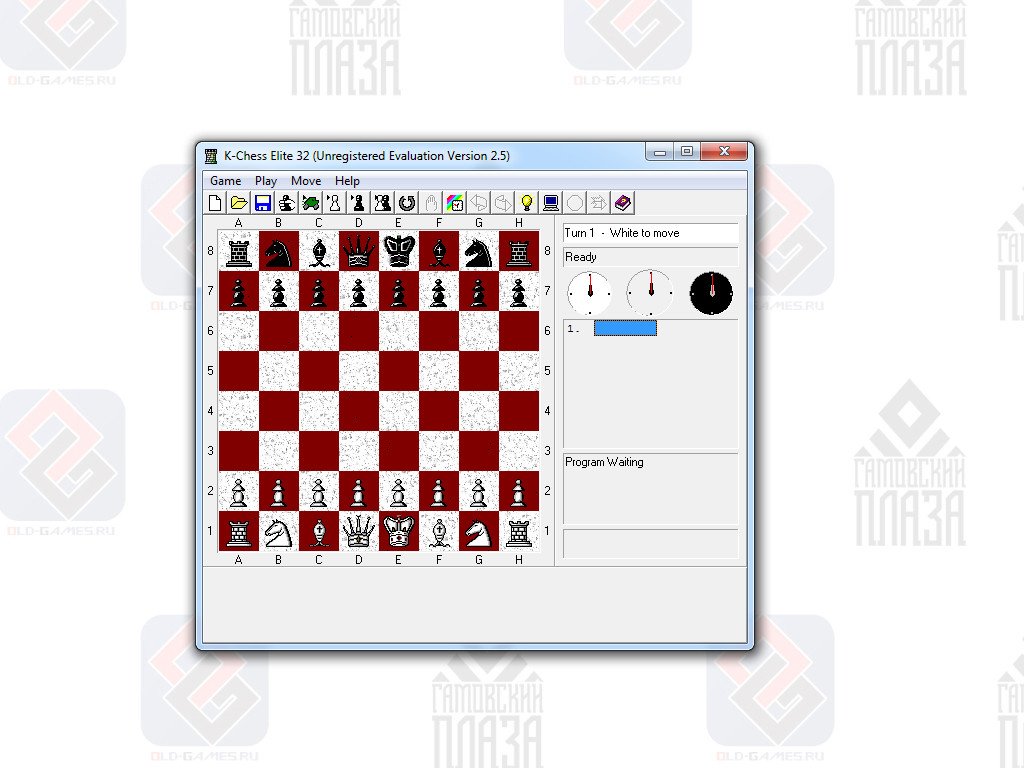Click the green turtle toolbar icon

(311, 203)
